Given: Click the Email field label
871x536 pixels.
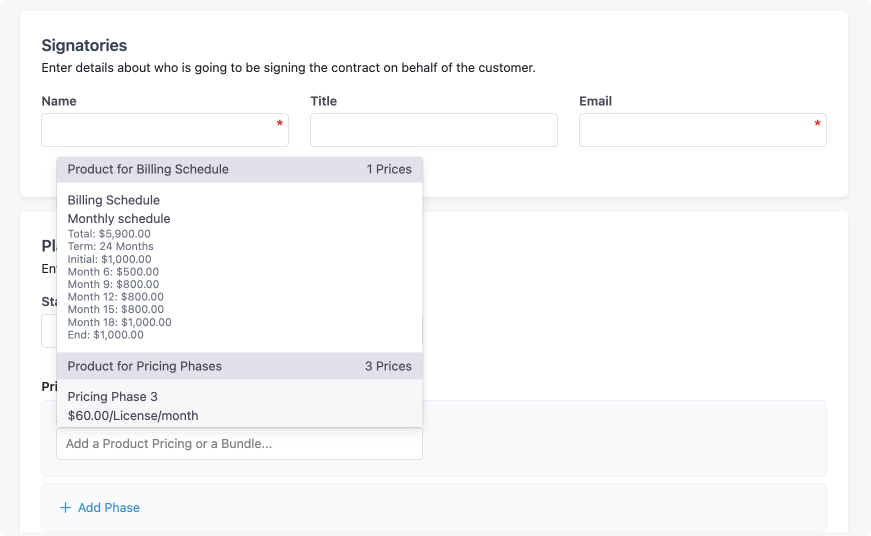Looking at the screenshot, I should click(x=595, y=101).
